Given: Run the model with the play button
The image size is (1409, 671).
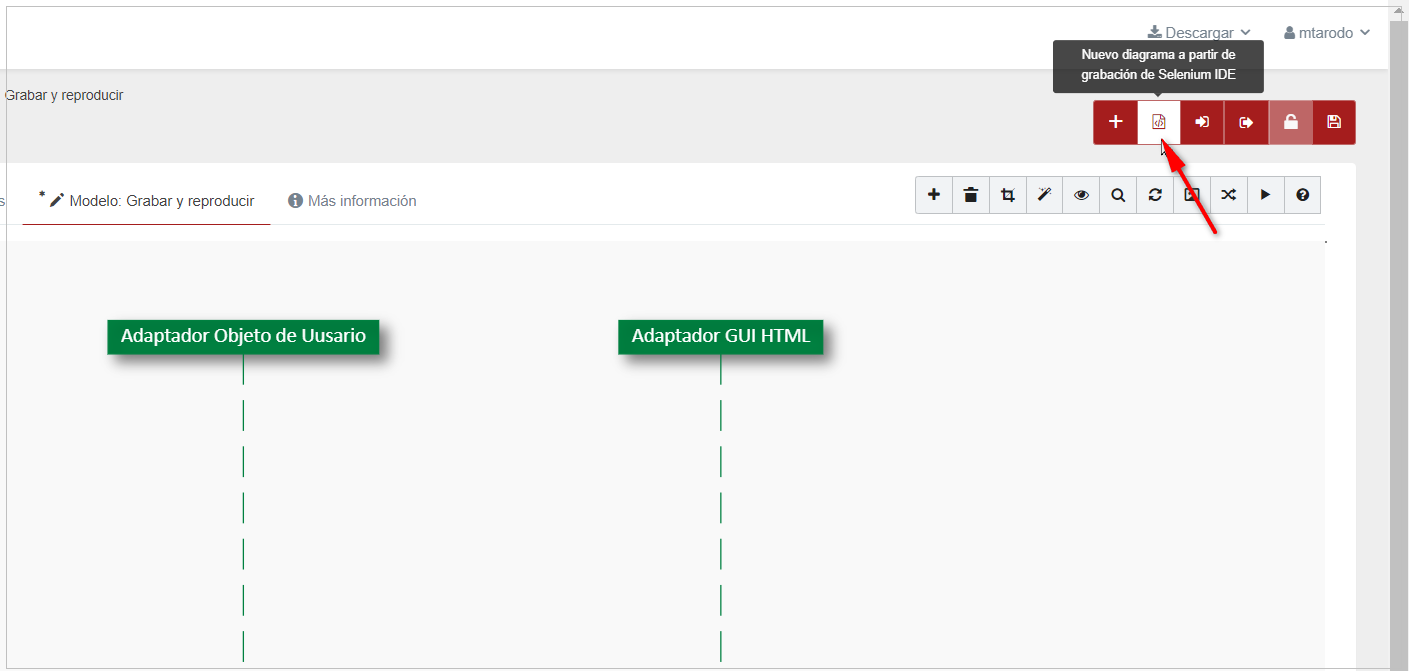Looking at the screenshot, I should (1265, 195).
